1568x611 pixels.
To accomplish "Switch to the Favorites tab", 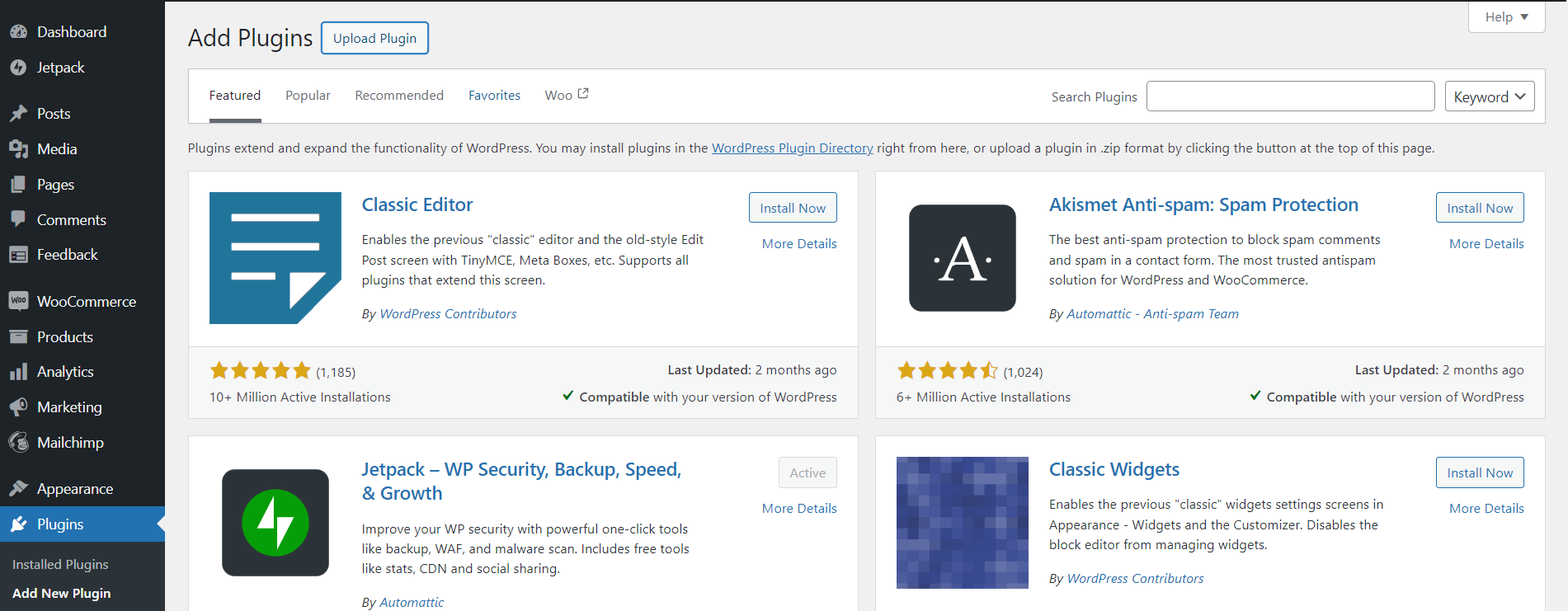I will click(x=494, y=96).
